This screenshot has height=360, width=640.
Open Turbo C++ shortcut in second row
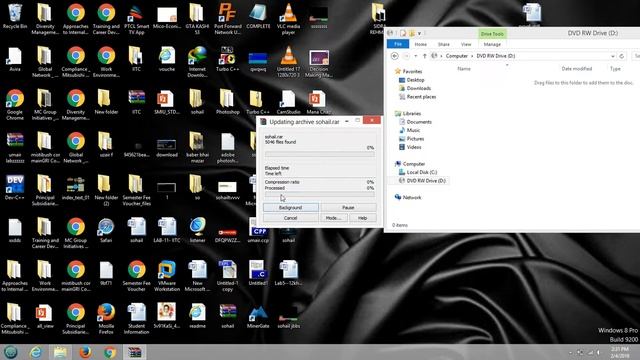pyautogui.click(x=227, y=59)
